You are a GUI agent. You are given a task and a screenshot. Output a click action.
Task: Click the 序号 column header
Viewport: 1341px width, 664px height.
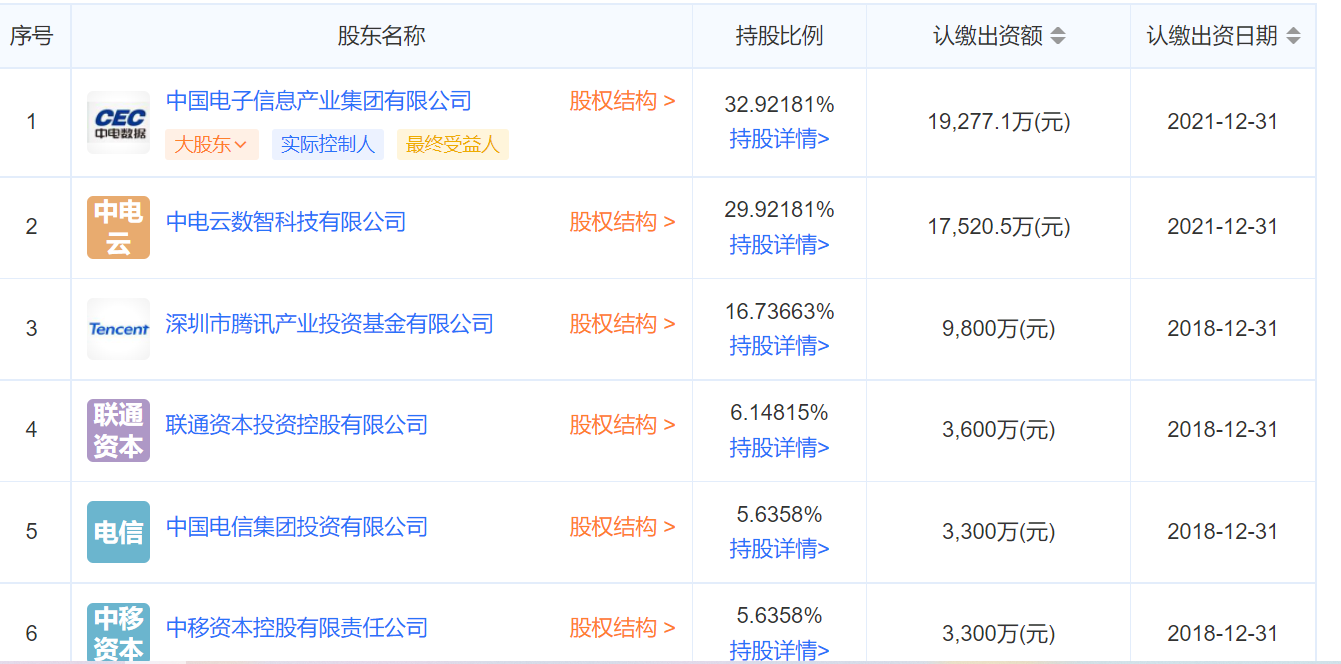31,36
